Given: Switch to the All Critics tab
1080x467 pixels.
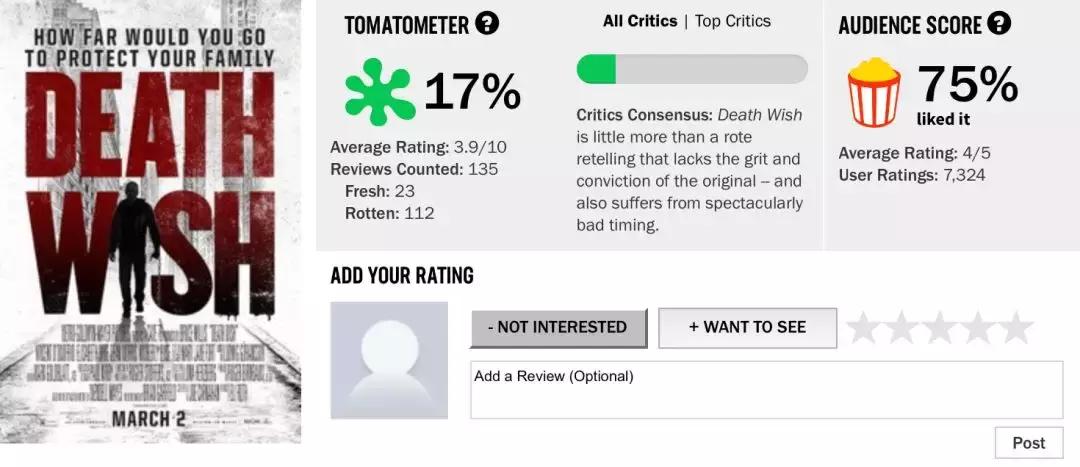Looking at the screenshot, I should pyautogui.click(x=640, y=21).
